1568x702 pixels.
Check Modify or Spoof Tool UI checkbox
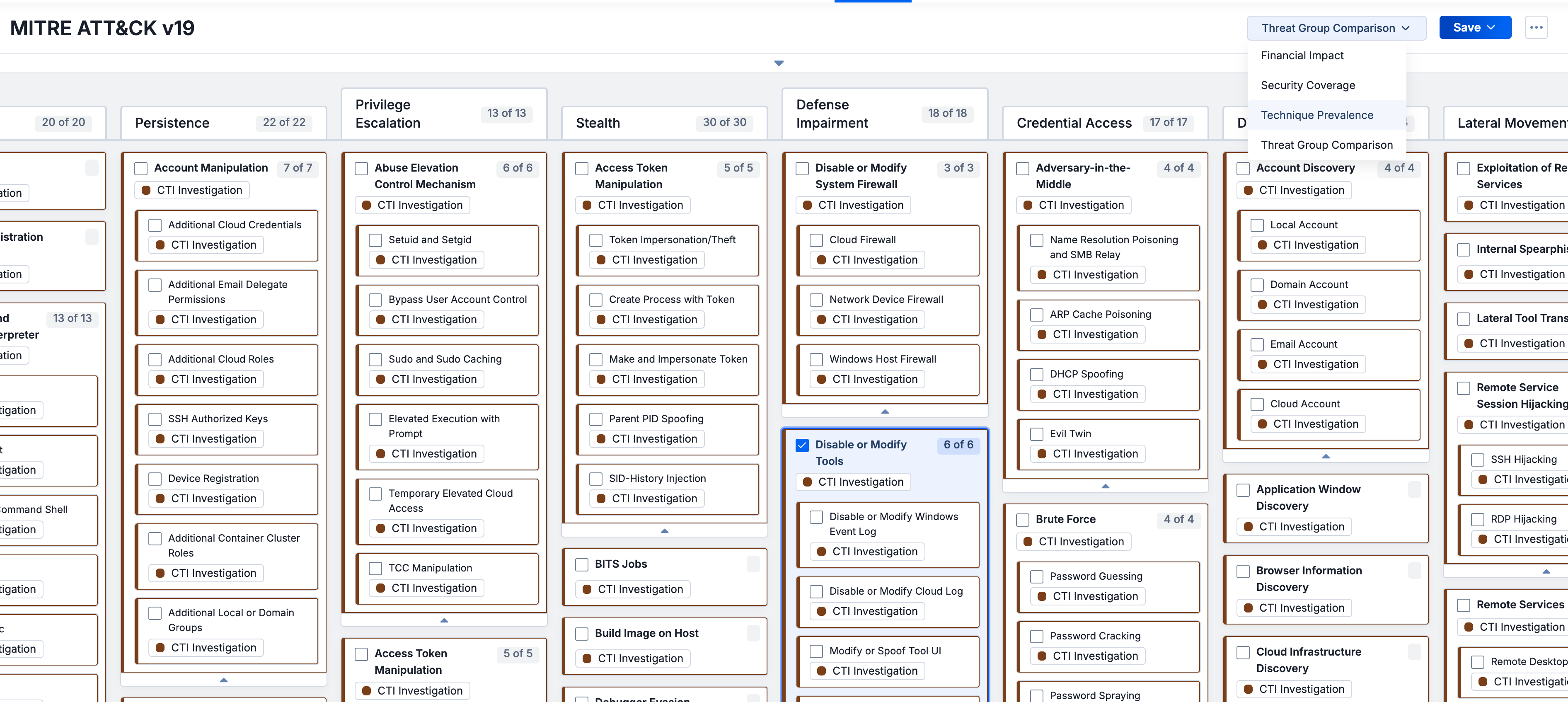816,651
